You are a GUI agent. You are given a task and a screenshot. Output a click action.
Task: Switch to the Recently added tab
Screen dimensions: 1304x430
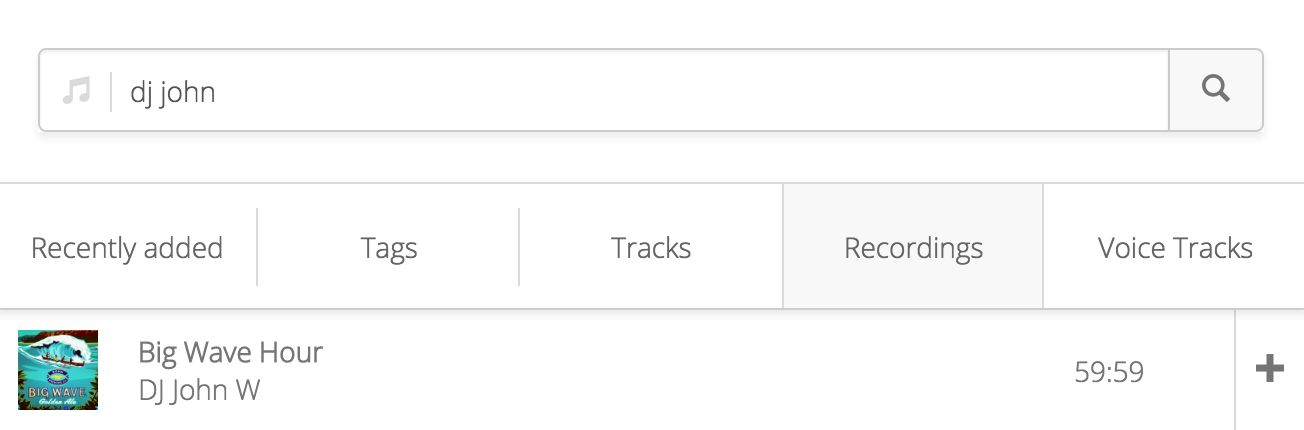[127, 247]
